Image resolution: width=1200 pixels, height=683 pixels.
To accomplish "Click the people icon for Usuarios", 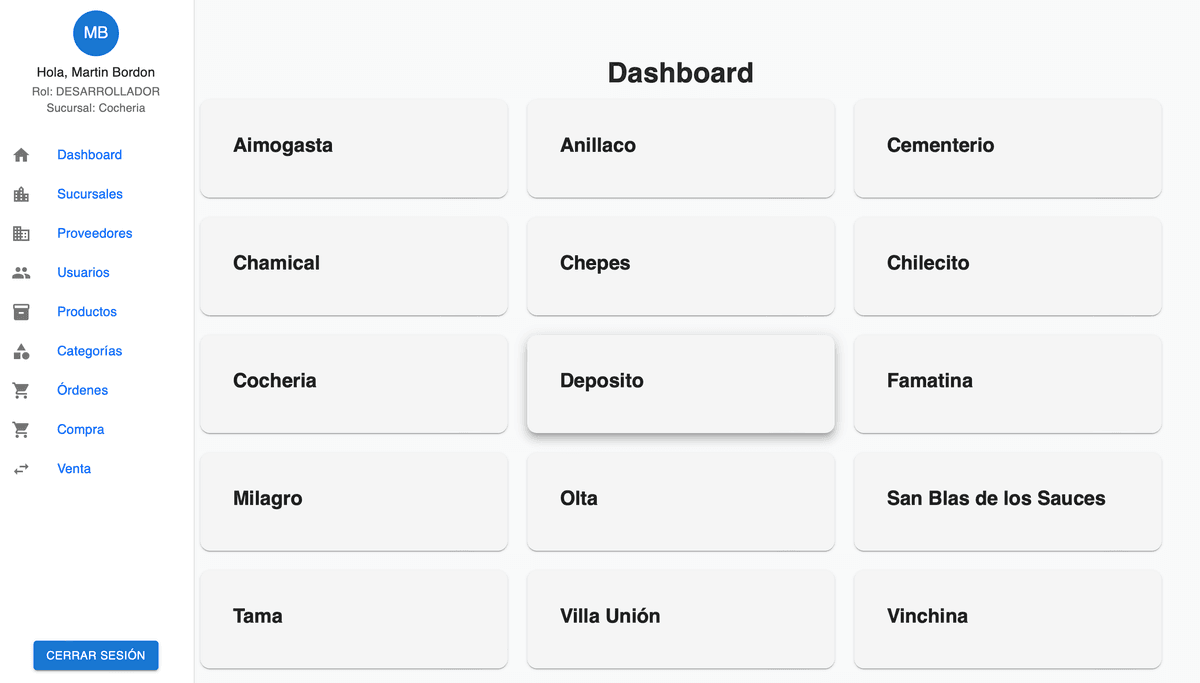I will coord(21,272).
